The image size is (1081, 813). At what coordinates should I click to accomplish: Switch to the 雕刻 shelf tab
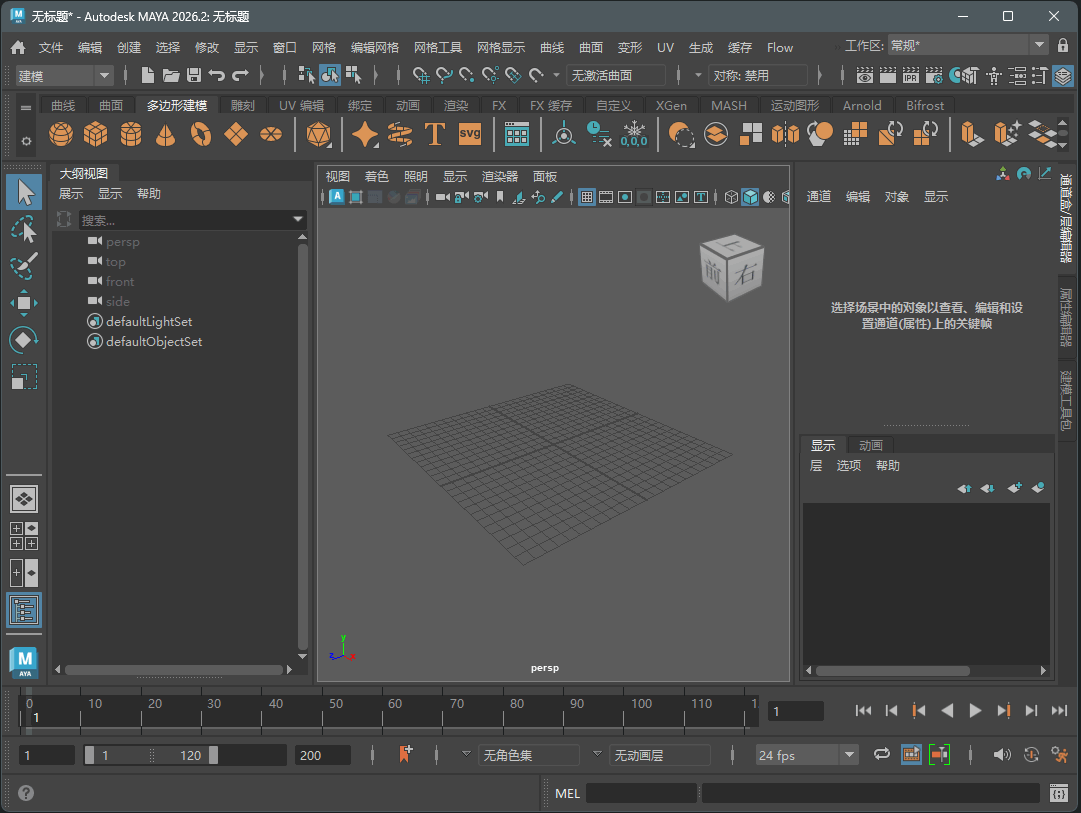[242, 106]
